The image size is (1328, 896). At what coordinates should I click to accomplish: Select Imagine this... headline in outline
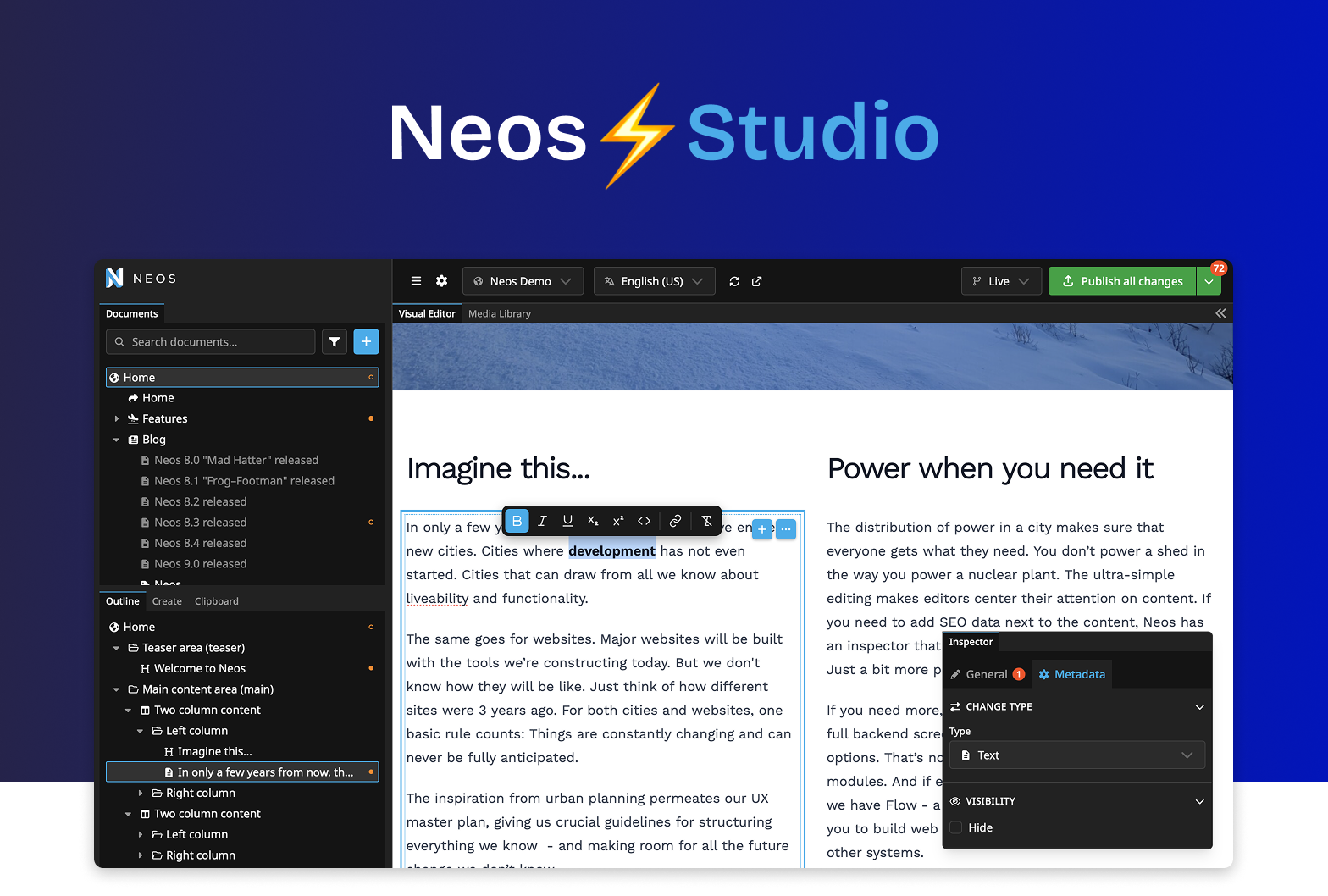pos(214,751)
